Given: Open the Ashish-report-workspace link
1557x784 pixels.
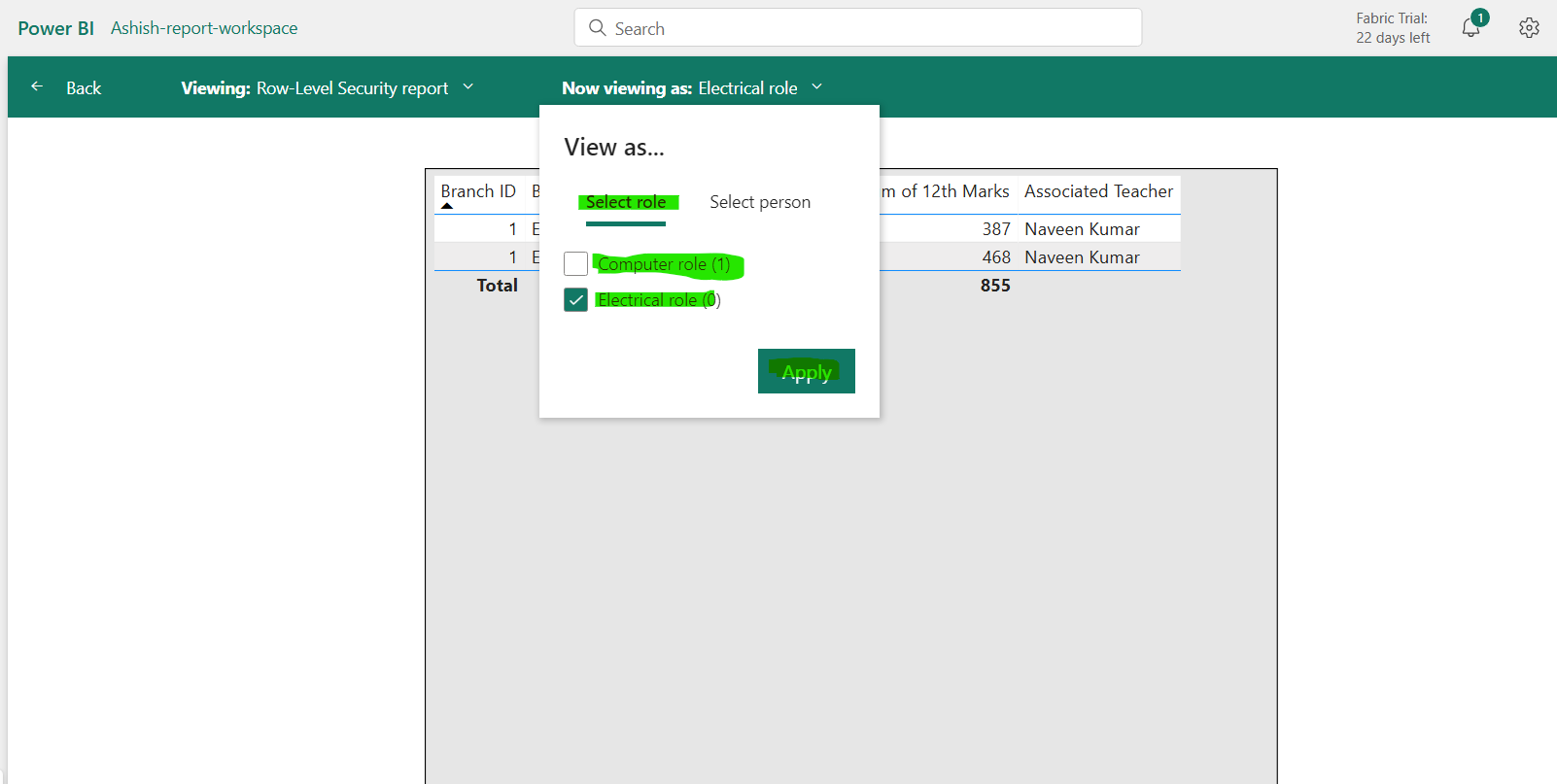Looking at the screenshot, I should coord(204,28).
